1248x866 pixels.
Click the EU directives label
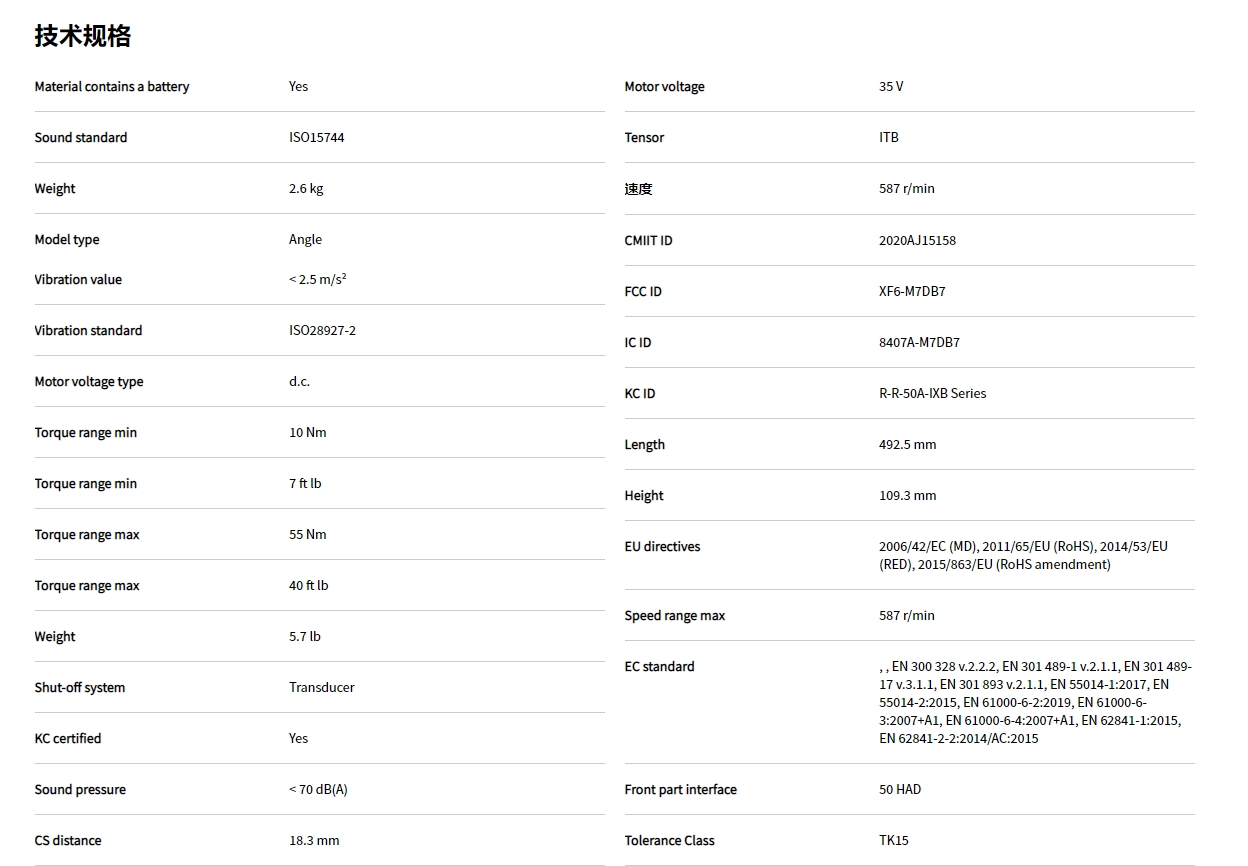point(662,547)
